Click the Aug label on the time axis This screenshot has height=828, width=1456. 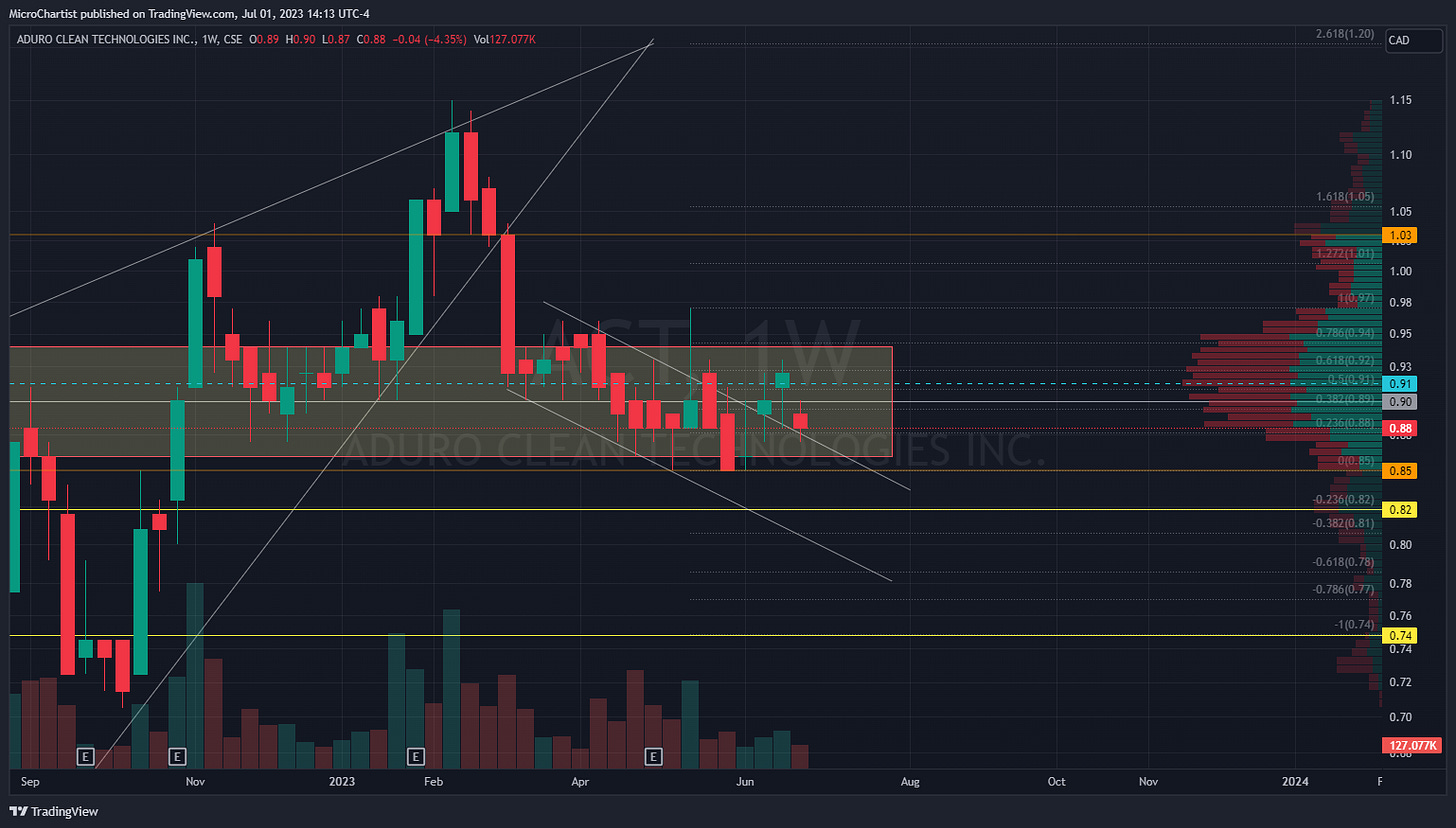point(911,780)
